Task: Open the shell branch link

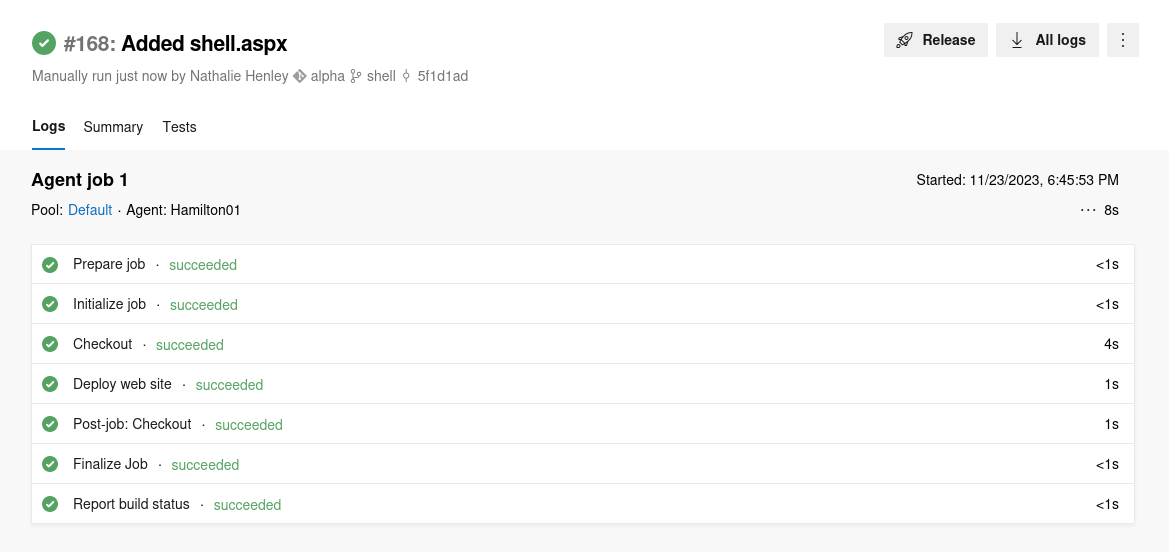Action: coord(381,76)
